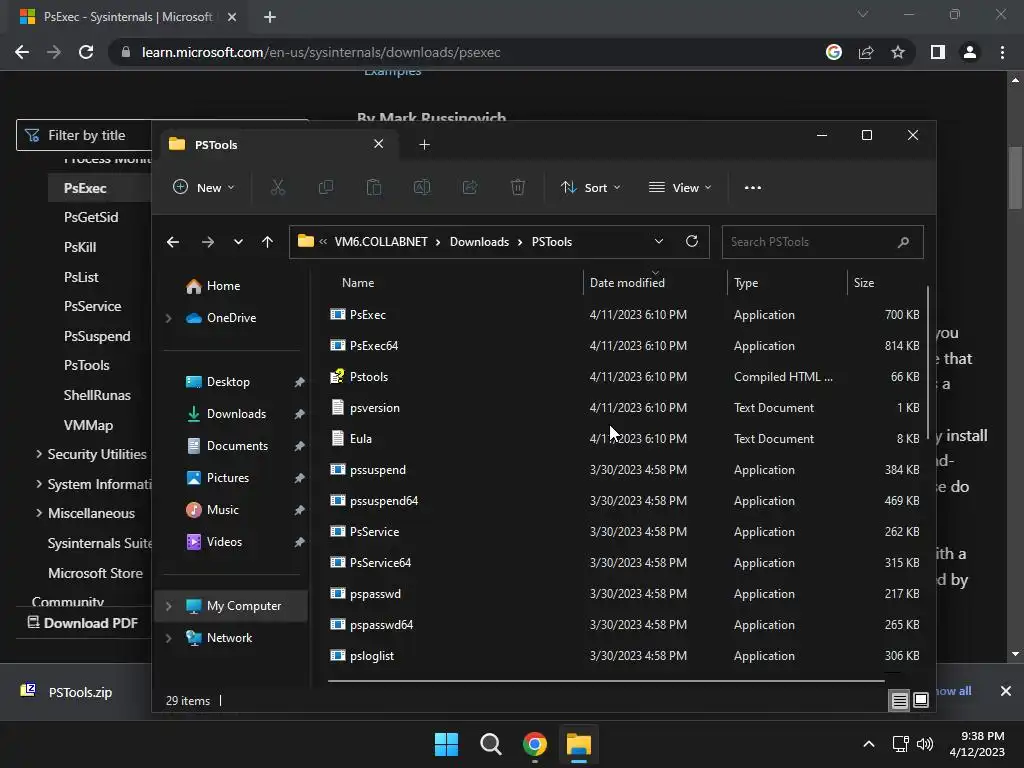Click the Rename icon in Explorer toolbar
This screenshot has height=768, width=1024.
point(422,187)
